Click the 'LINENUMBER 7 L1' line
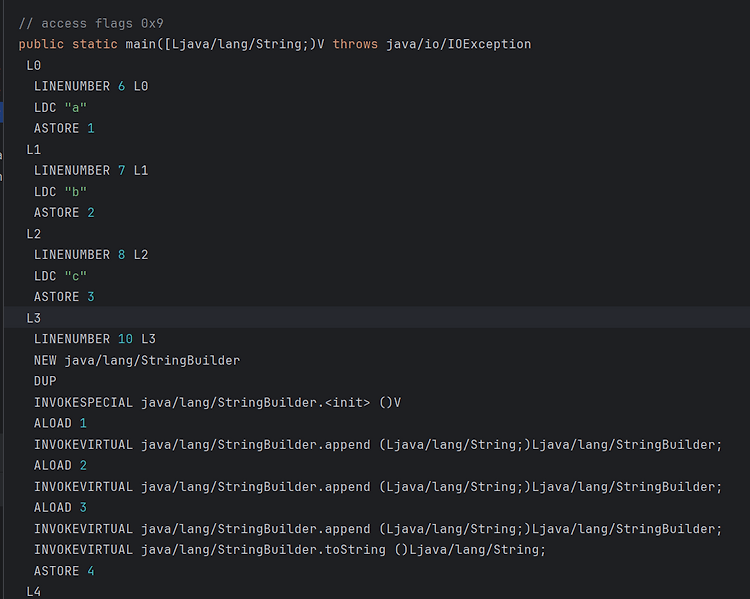This screenshot has width=750, height=599. point(91,171)
